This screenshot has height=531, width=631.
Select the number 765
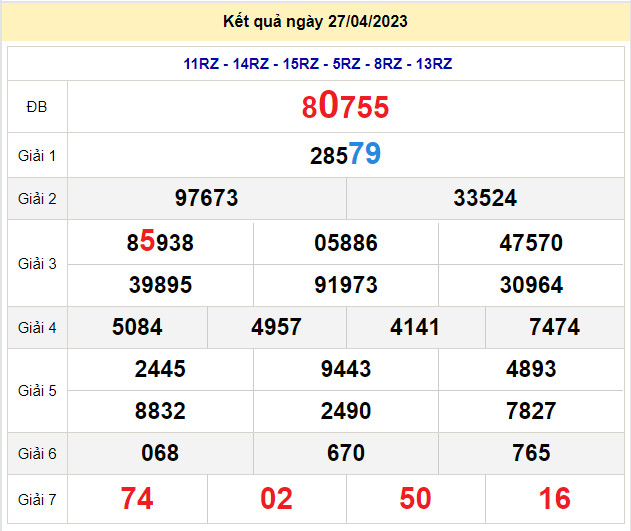[531, 453]
